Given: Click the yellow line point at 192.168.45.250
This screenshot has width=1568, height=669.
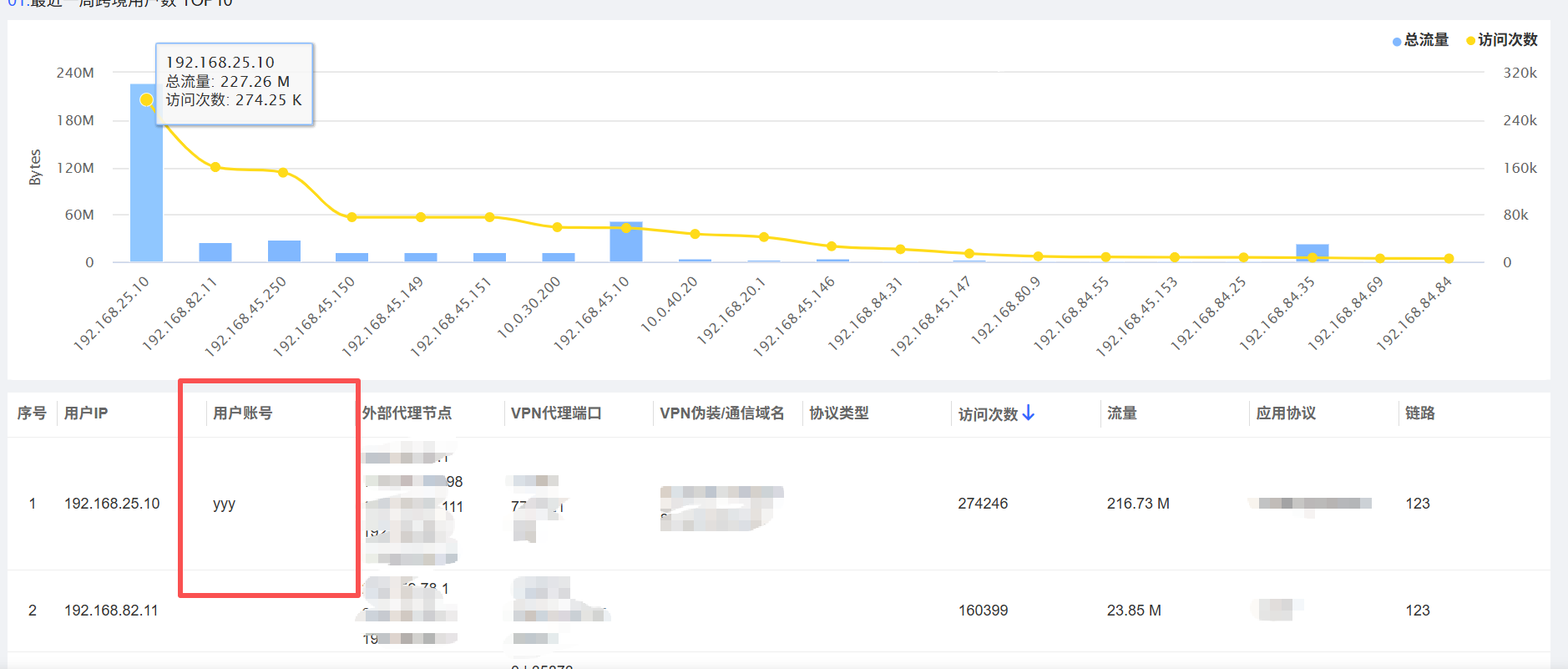Looking at the screenshot, I should pyautogui.click(x=283, y=173).
